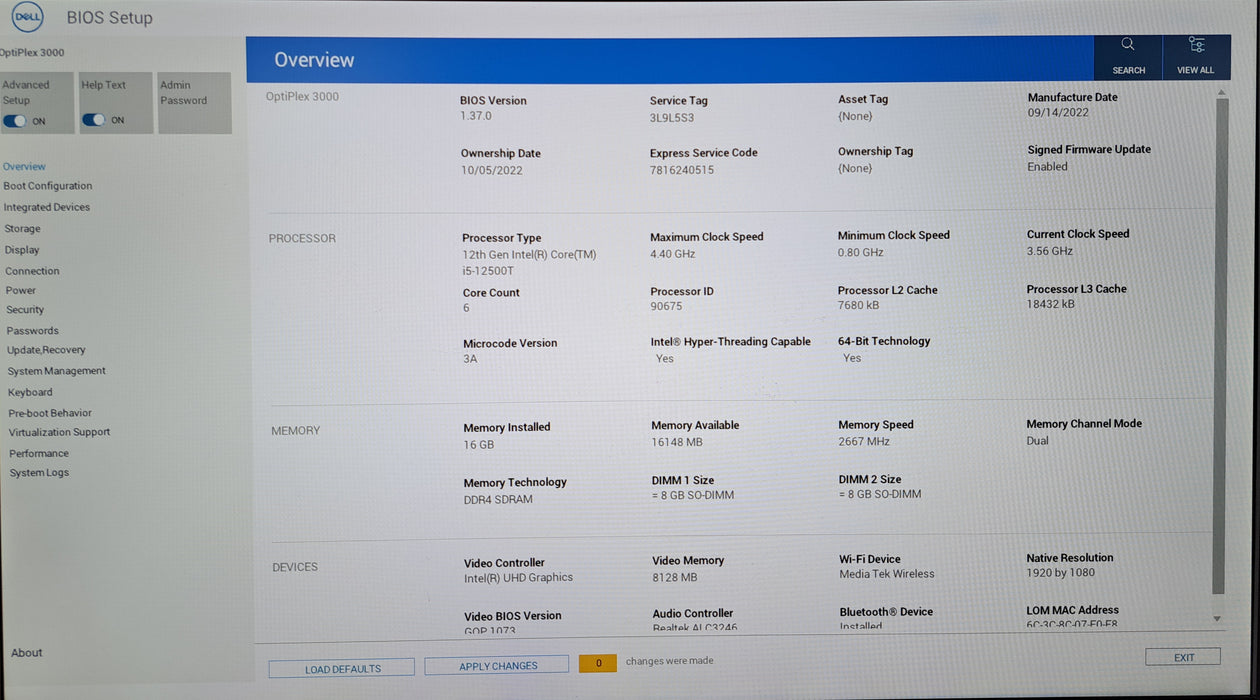Viewport: 1260px width, 700px height.
Task: Open Passwords section
Action: (33, 331)
